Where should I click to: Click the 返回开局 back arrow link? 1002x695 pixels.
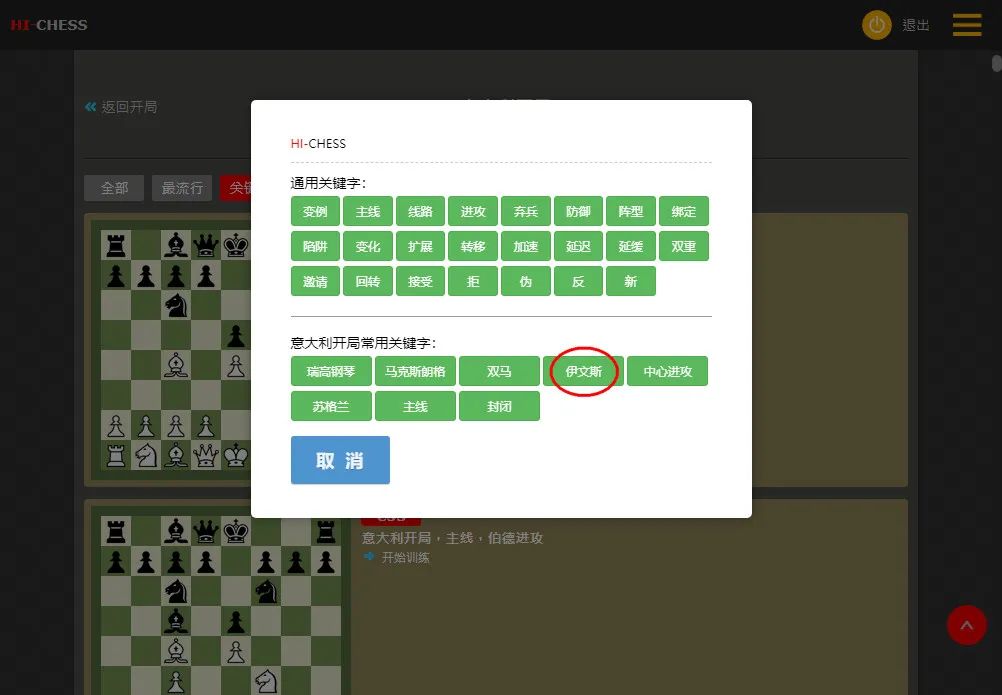[121, 107]
